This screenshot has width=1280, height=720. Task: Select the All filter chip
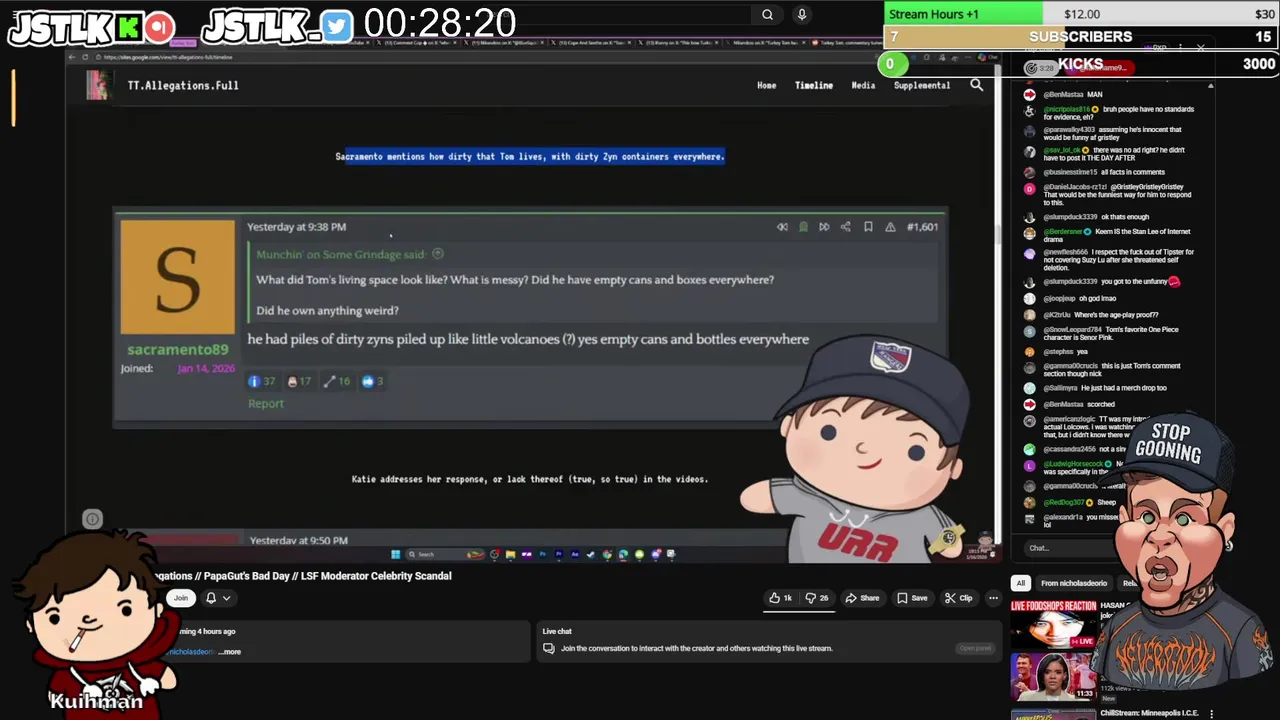tap(1020, 583)
